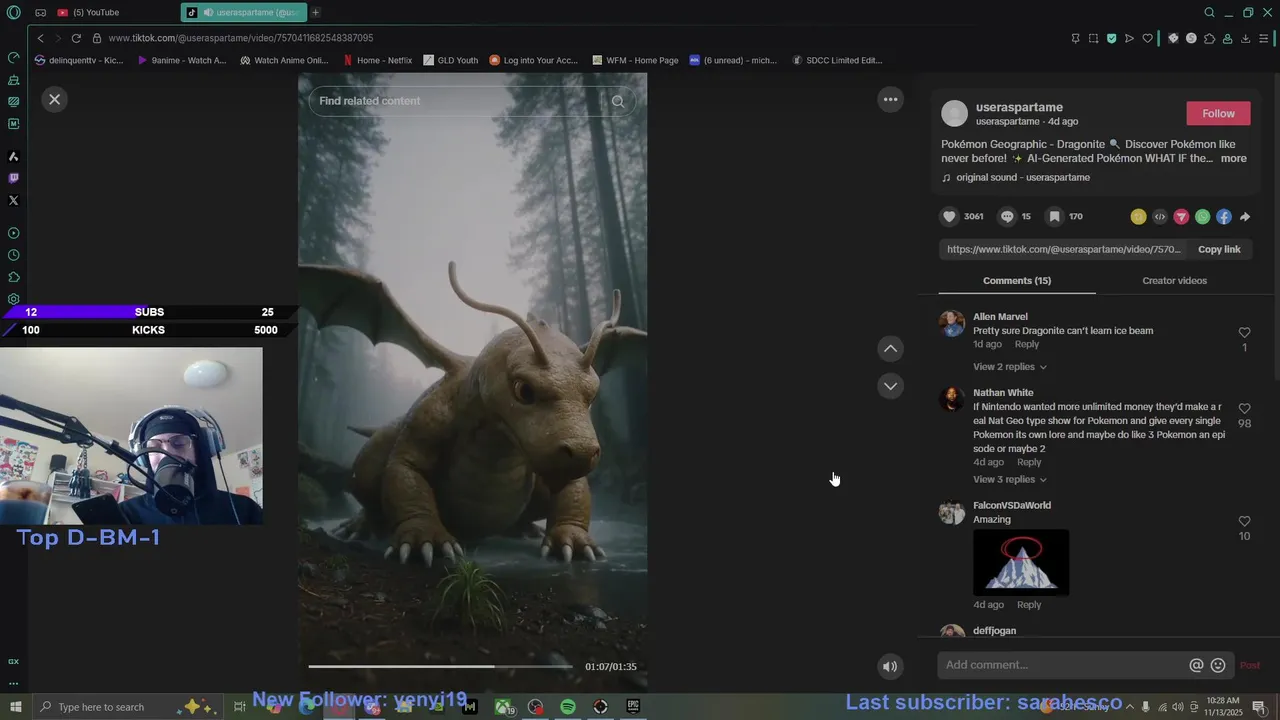Image resolution: width=1280 pixels, height=720 pixels.
Task: Send to friends via red paper plane icon
Action: click(1181, 217)
